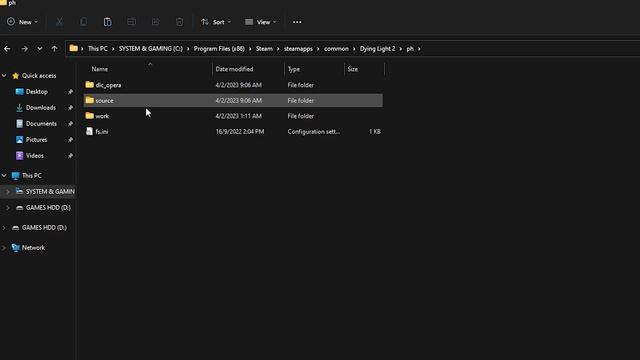Select the work folder
This screenshot has width=640, height=360.
233,116
